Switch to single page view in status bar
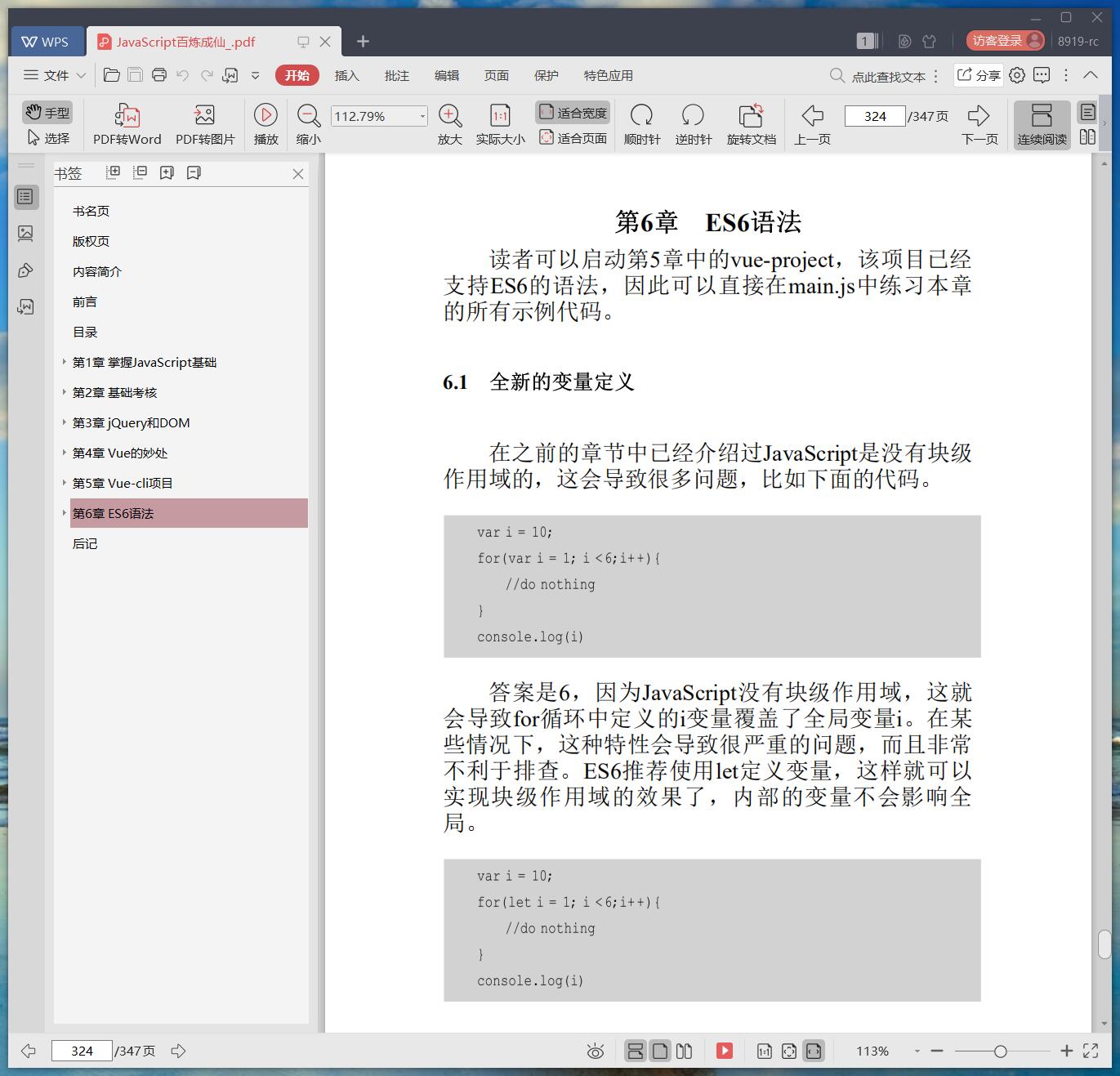This screenshot has width=1120, height=1076. [660, 1051]
